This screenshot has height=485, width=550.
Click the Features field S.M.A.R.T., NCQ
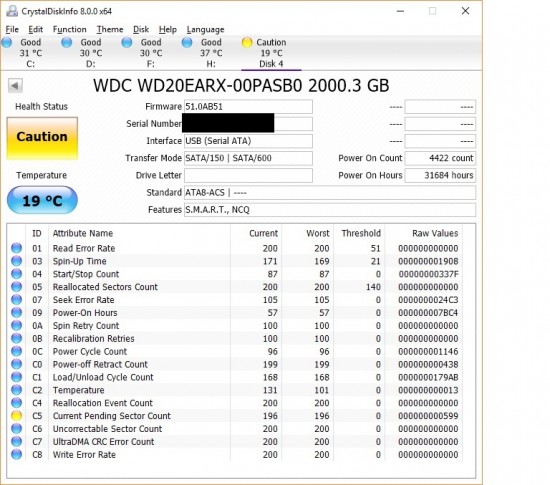[x=330, y=210]
